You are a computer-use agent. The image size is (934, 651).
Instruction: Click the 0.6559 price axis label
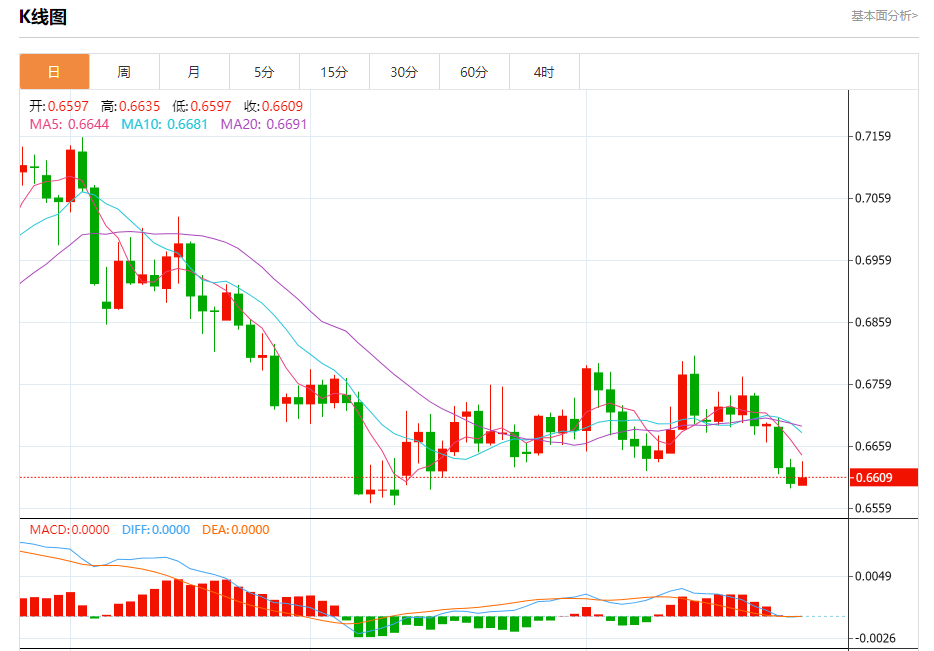[x=873, y=508]
